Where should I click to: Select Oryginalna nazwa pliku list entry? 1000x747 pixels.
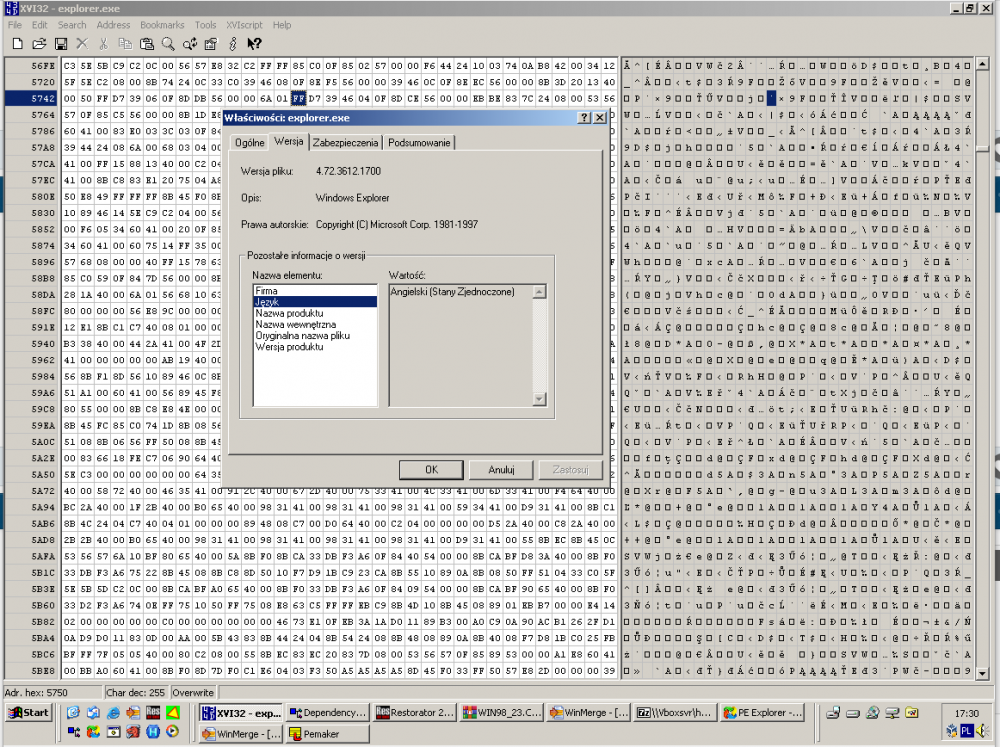coord(301,337)
